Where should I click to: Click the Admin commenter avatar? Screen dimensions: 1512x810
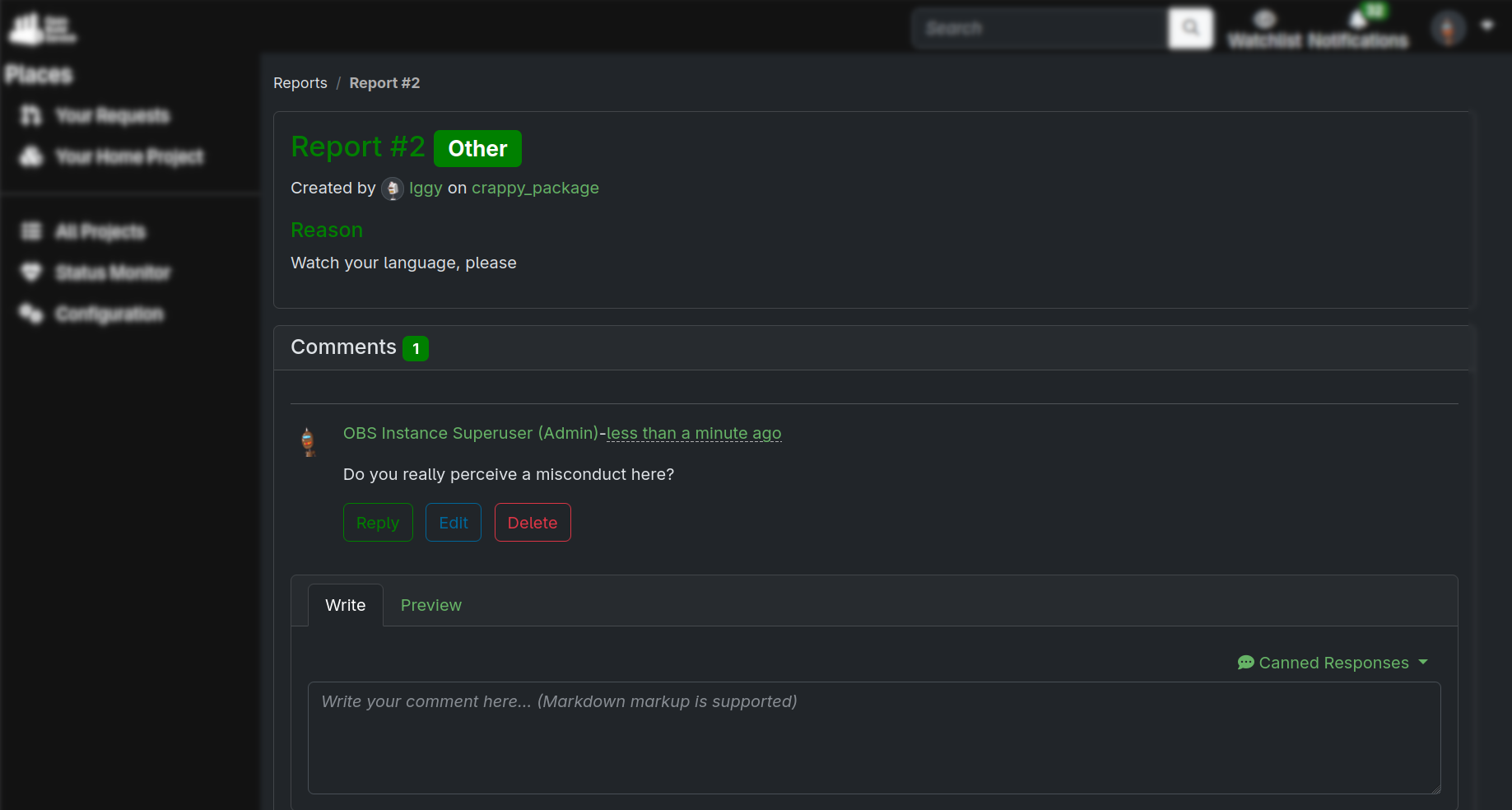tap(308, 442)
